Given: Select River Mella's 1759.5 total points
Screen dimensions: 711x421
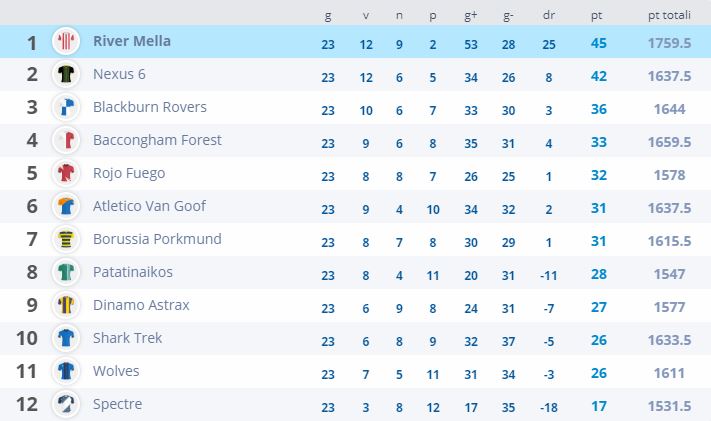Looking at the screenshot, I should [x=669, y=42].
